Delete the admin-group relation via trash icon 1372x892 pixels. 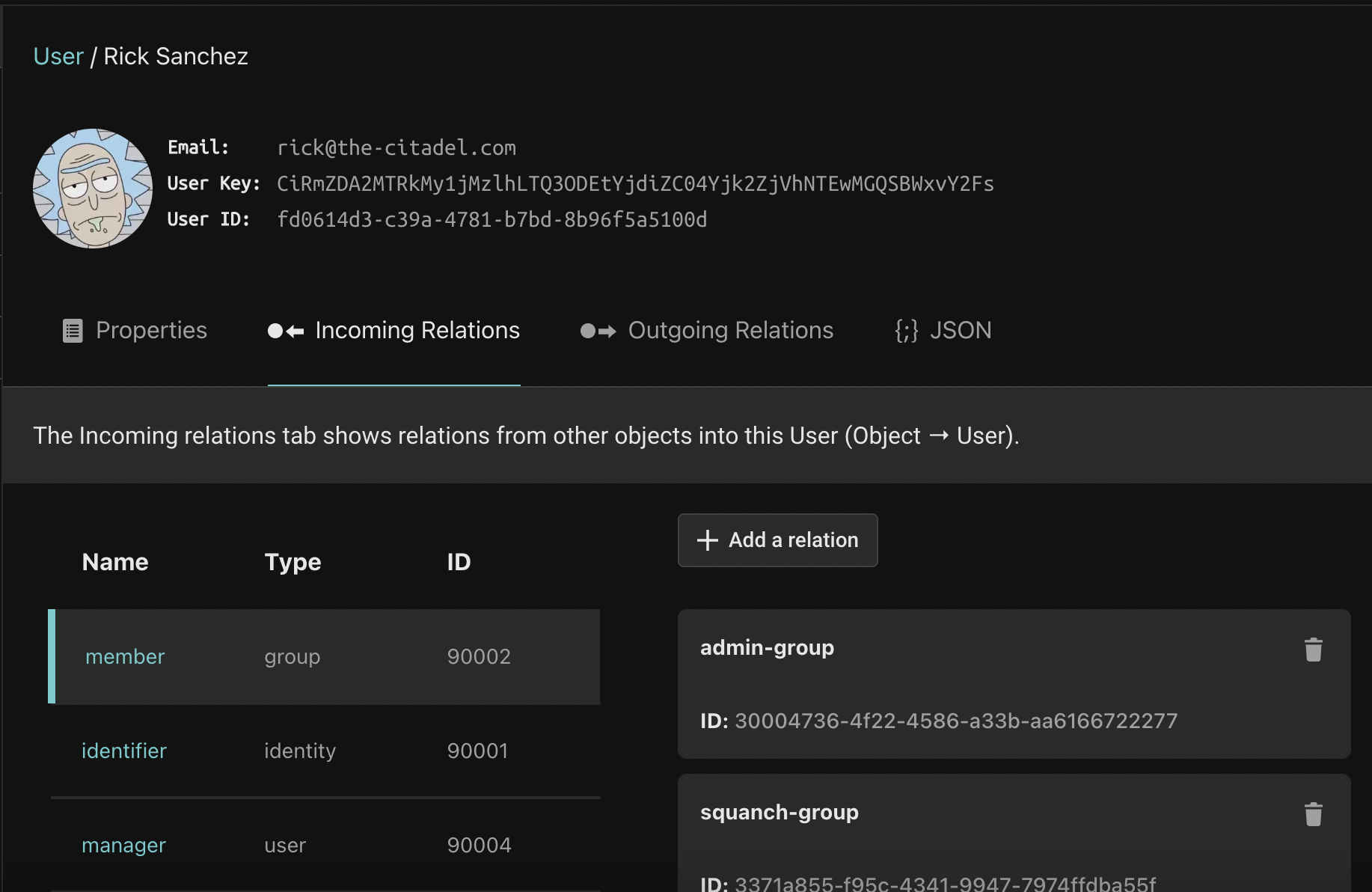pos(1313,650)
